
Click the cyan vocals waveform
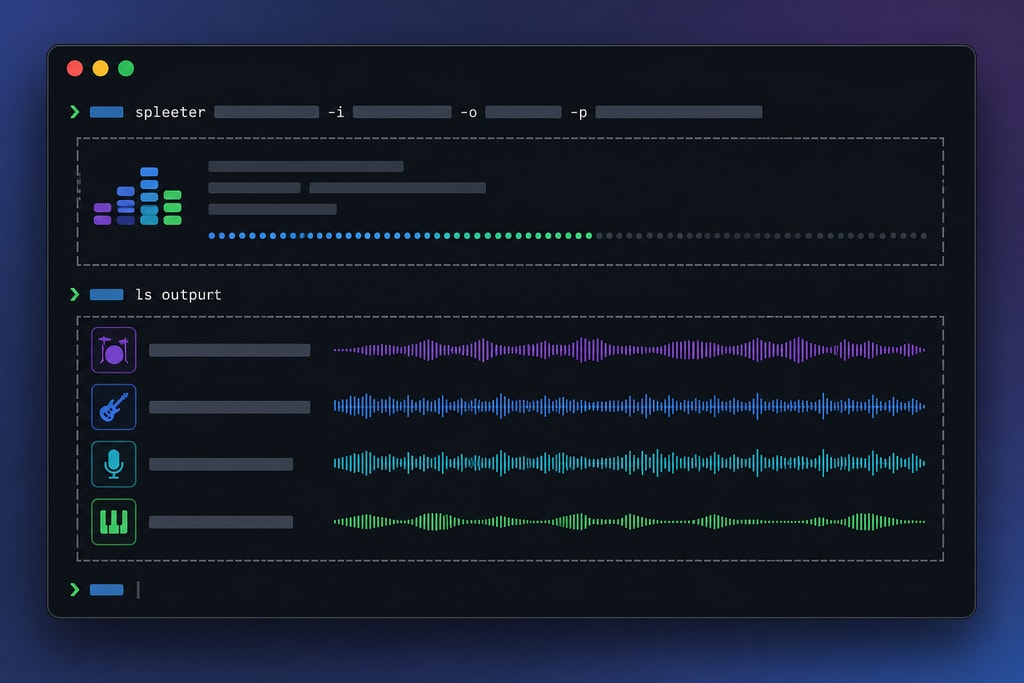tap(629, 463)
